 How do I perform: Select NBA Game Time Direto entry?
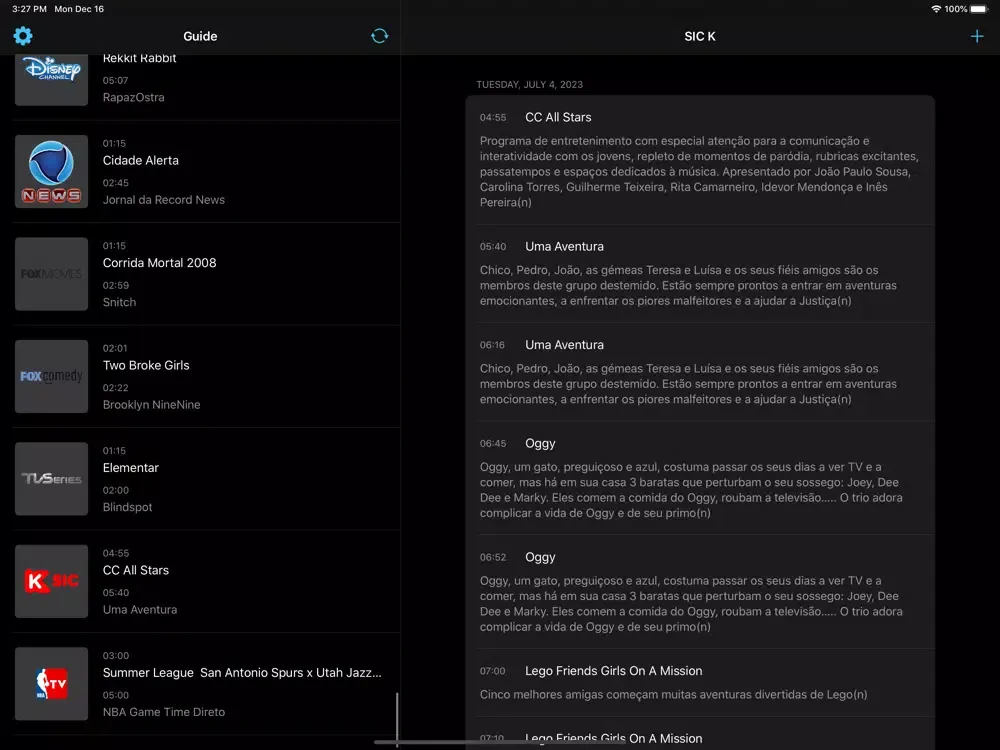[x=163, y=712]
